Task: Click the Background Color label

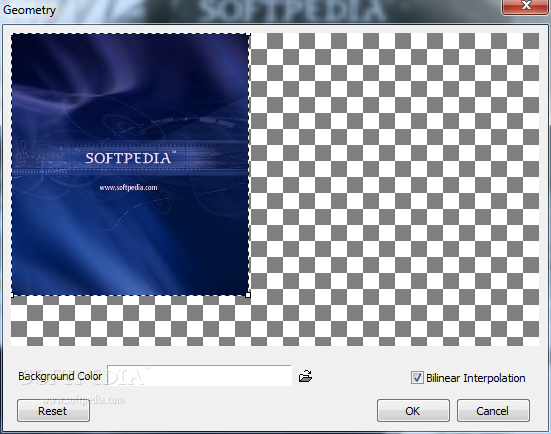Action: [60, 376]
